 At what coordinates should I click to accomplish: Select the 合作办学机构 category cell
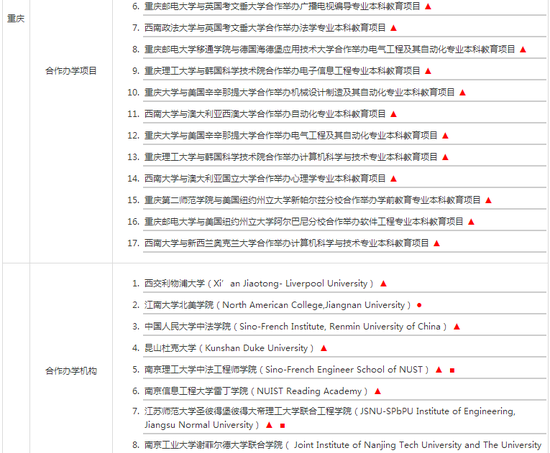(x=71, y=371)
